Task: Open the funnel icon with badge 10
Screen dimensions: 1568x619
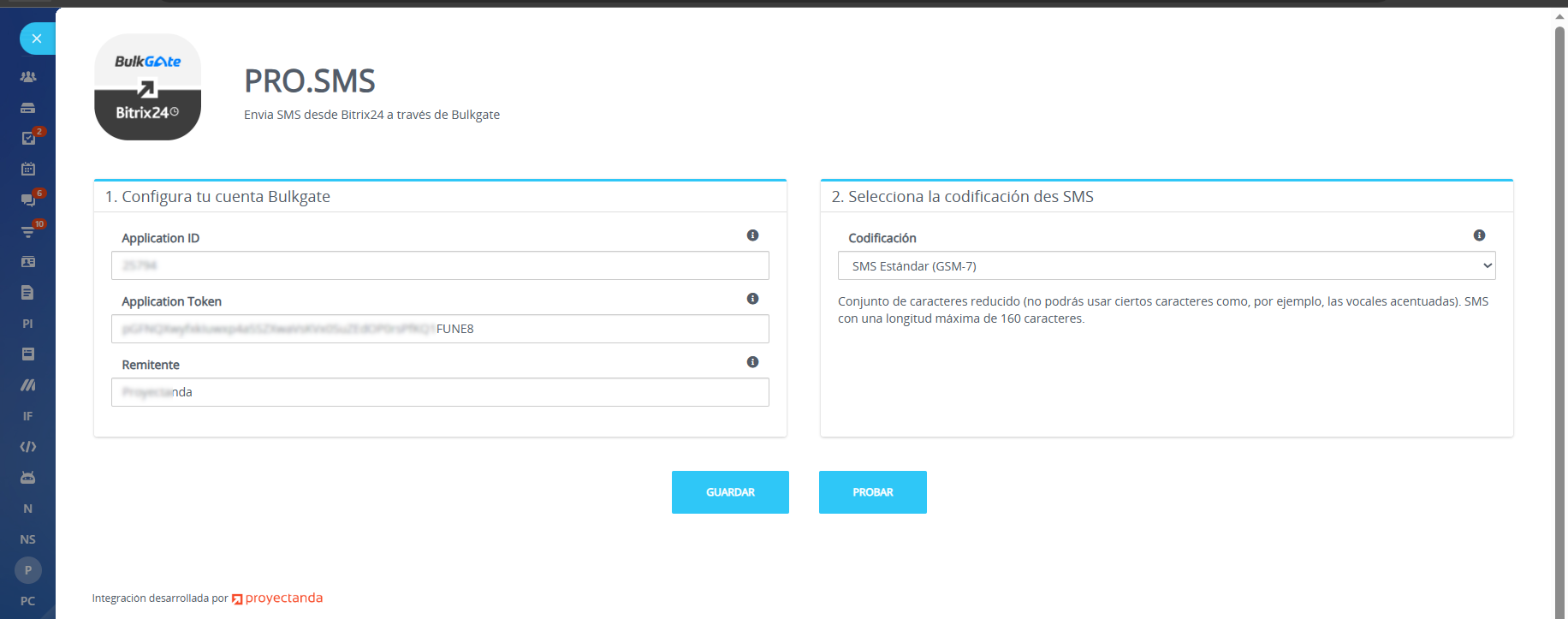Action: click(28, 231)
